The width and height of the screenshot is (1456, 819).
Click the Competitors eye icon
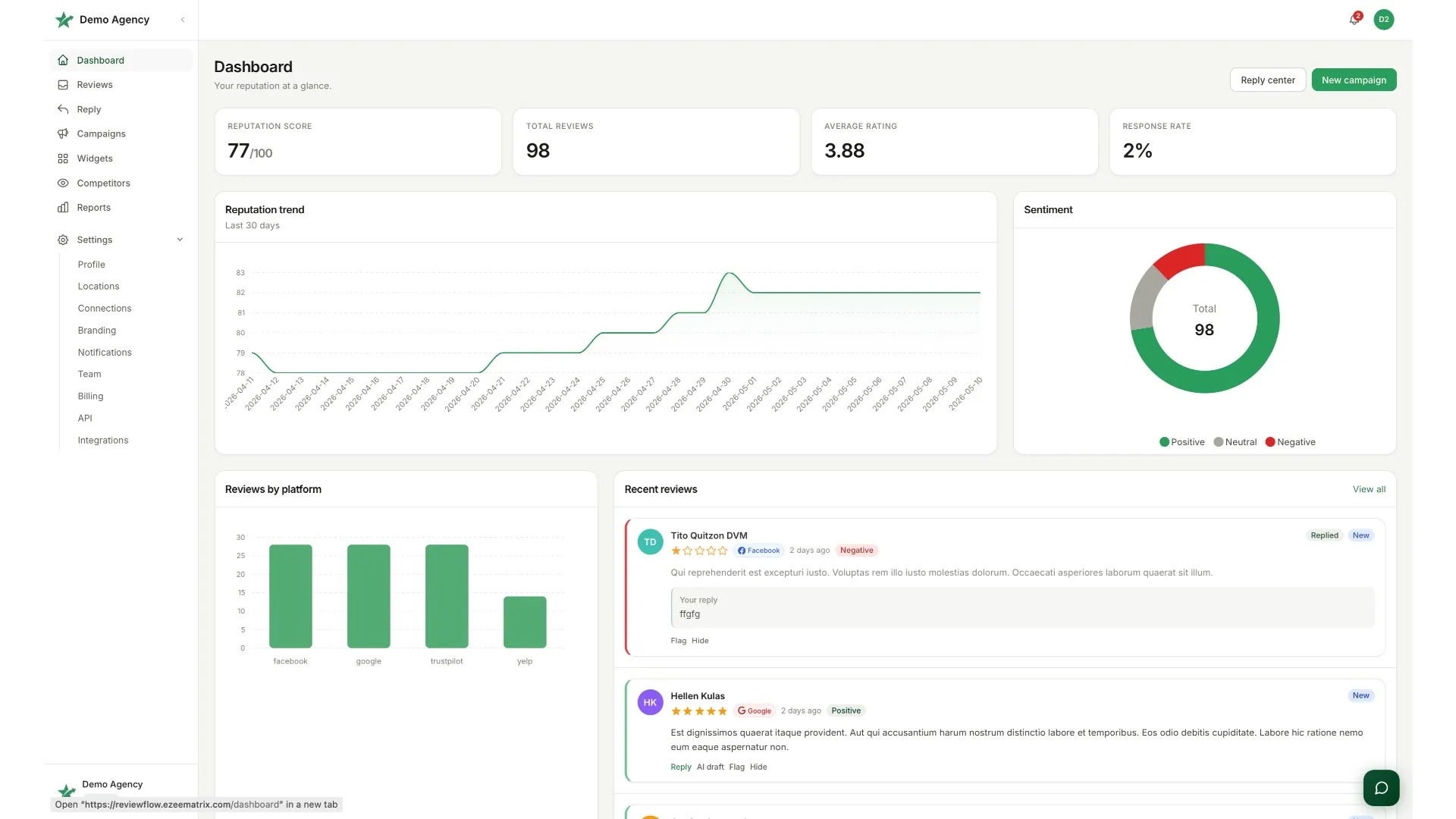coord(63,183)
